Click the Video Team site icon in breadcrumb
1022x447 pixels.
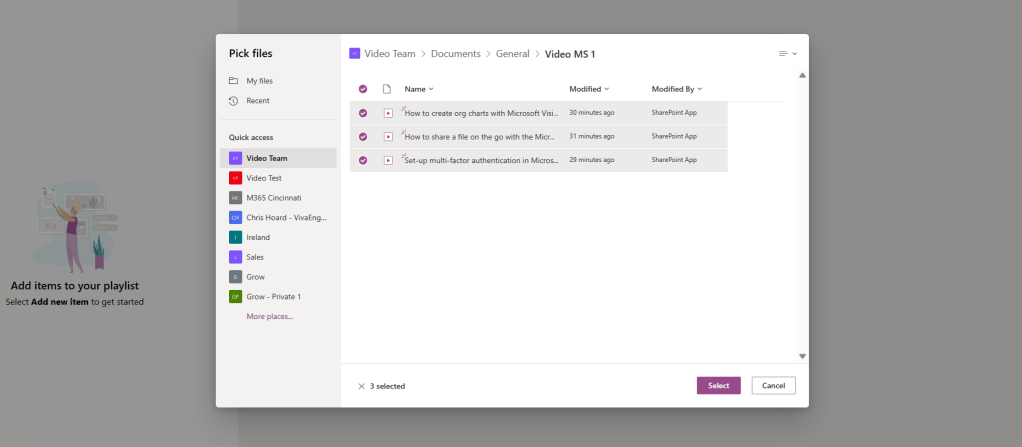point(355,54)
